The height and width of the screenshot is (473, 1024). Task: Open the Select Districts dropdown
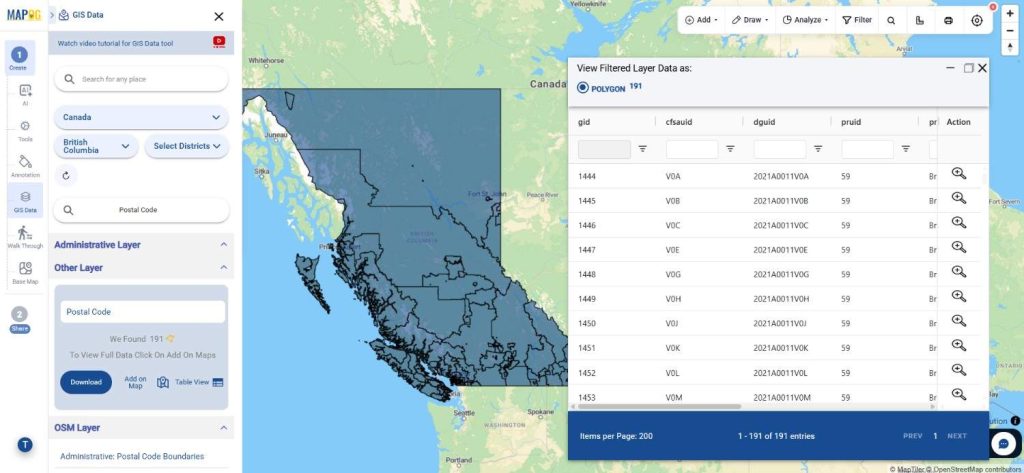coord(187,146)
